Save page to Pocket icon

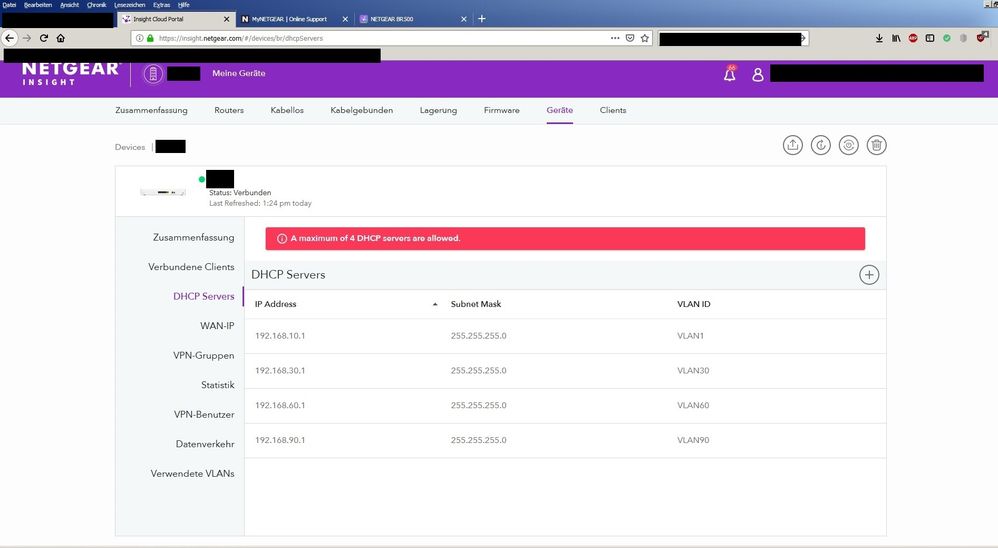tap(629, 38)
